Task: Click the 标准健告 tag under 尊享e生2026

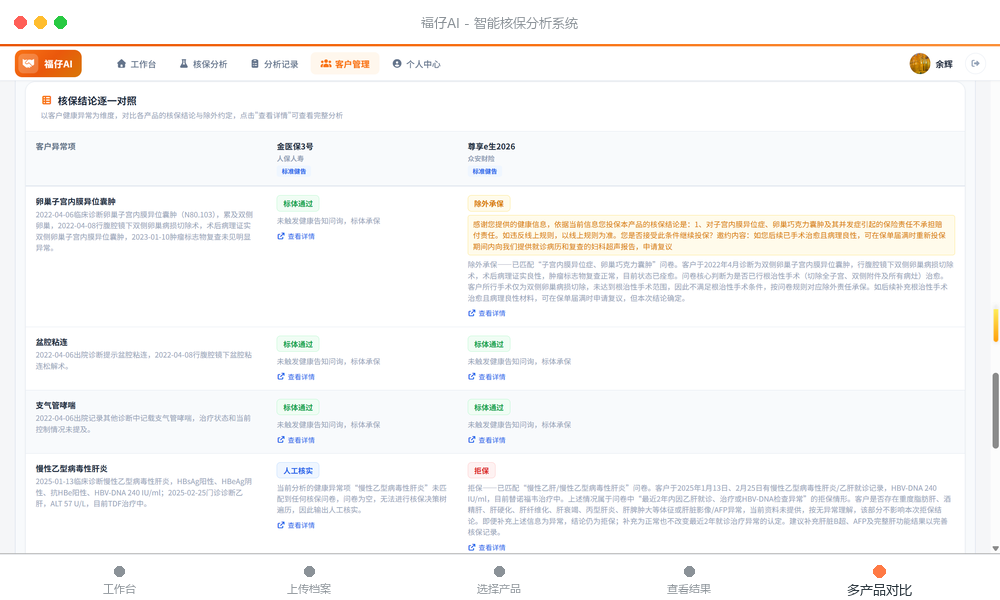Action: tap(485, 171)
